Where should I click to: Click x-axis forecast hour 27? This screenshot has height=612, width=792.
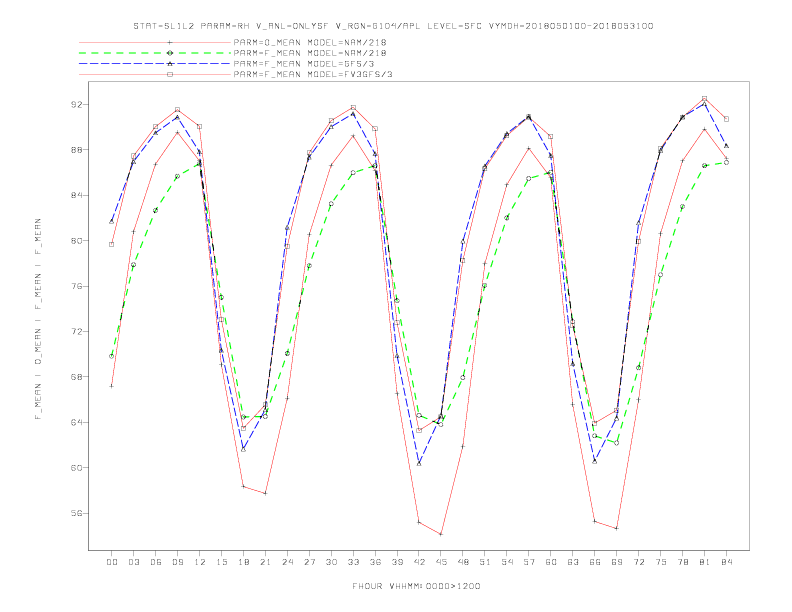(x=309, y=562)
